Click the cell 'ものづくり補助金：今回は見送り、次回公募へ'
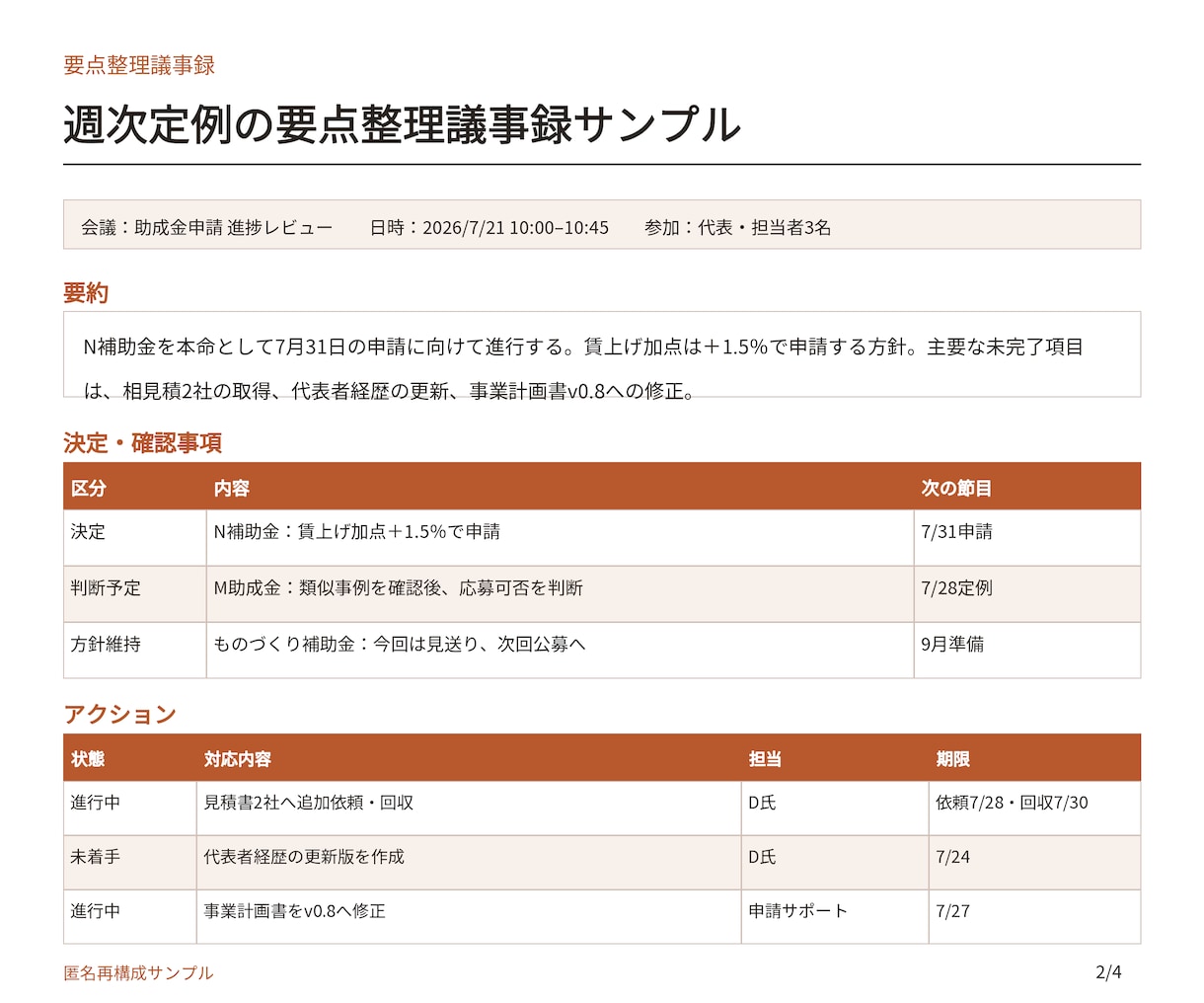The image size is (1204, 1003). coord(400,644)
